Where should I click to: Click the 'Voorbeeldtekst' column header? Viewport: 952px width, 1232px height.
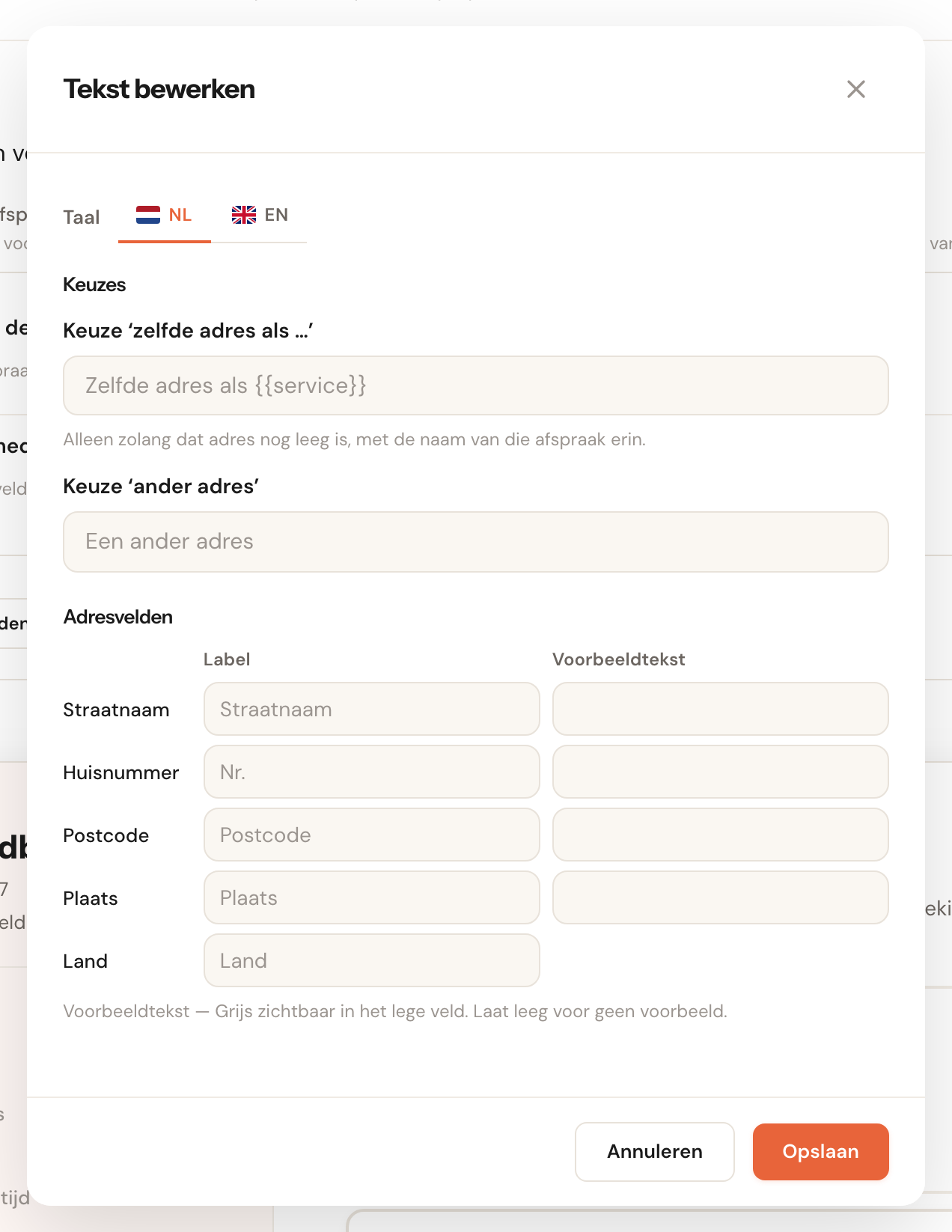pyautogui.click(x=619, y=659)
